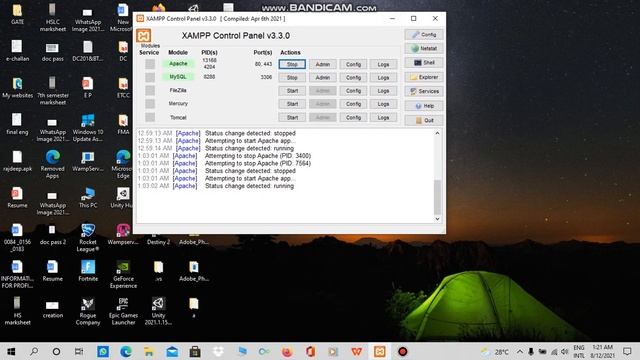
Task: Toggle the FileZilla service checkbox
Action: (x=150, y=90)
